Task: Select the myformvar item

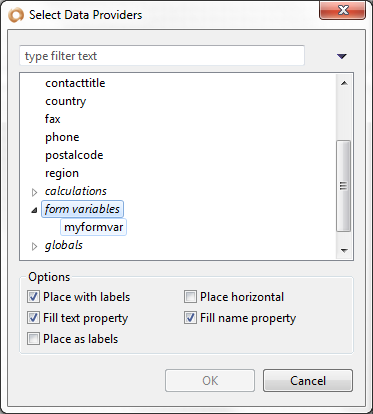Action: pos(93,227)
